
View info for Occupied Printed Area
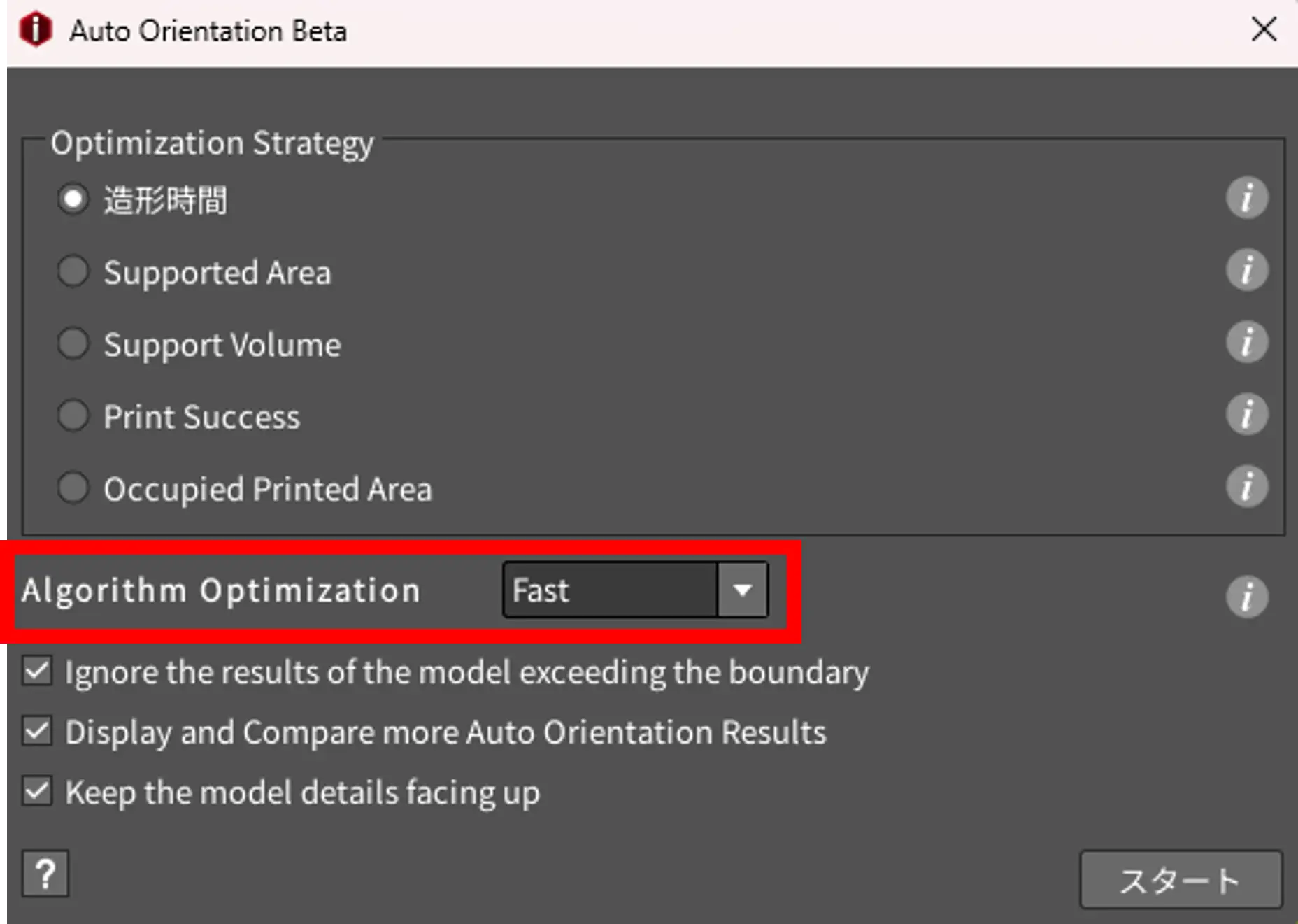1246,487
